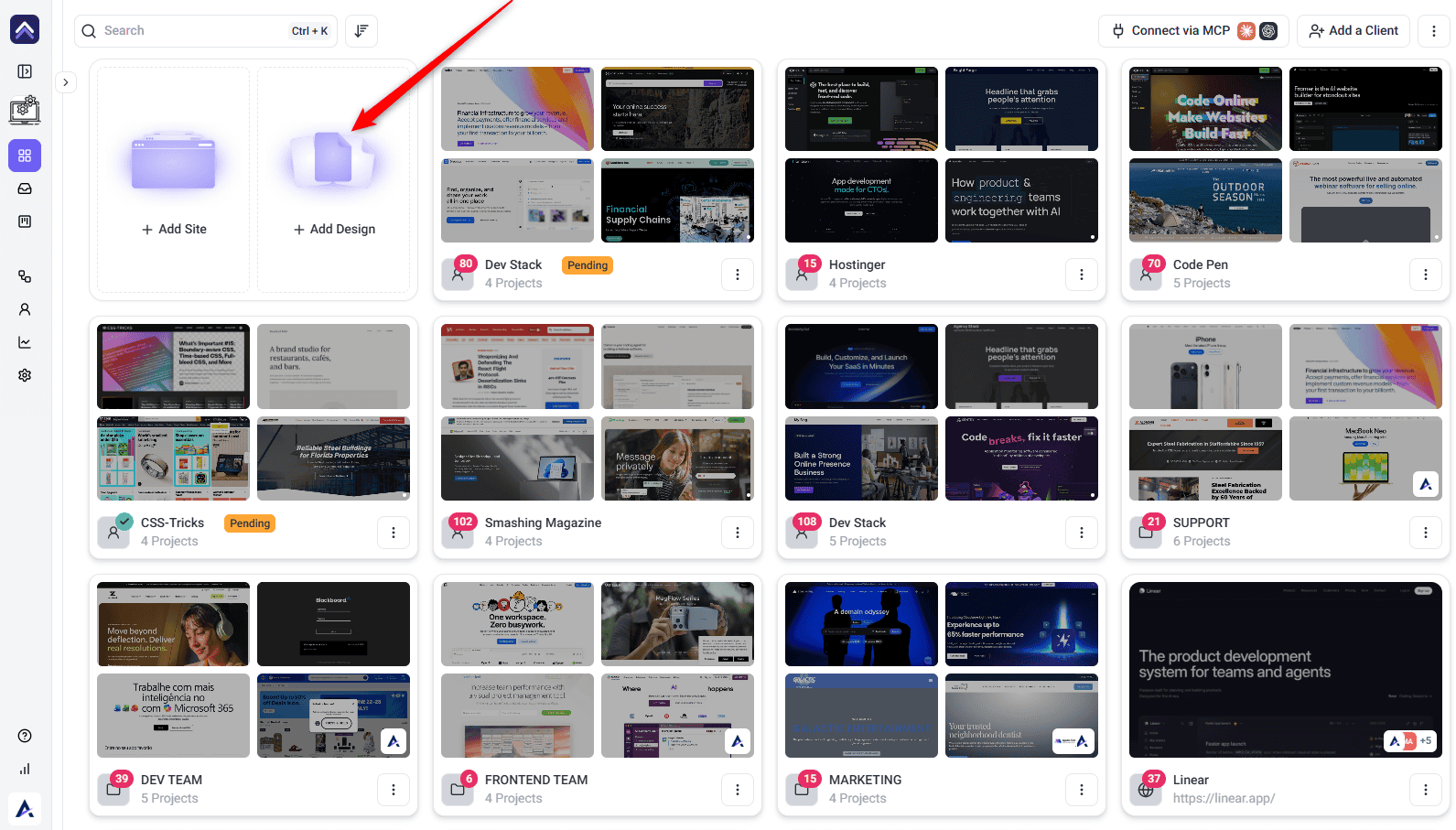This screenshot has height=830, width=1456.
Task: Open three-dot menu for Linear card
Action: click(x=1426, y=790)
